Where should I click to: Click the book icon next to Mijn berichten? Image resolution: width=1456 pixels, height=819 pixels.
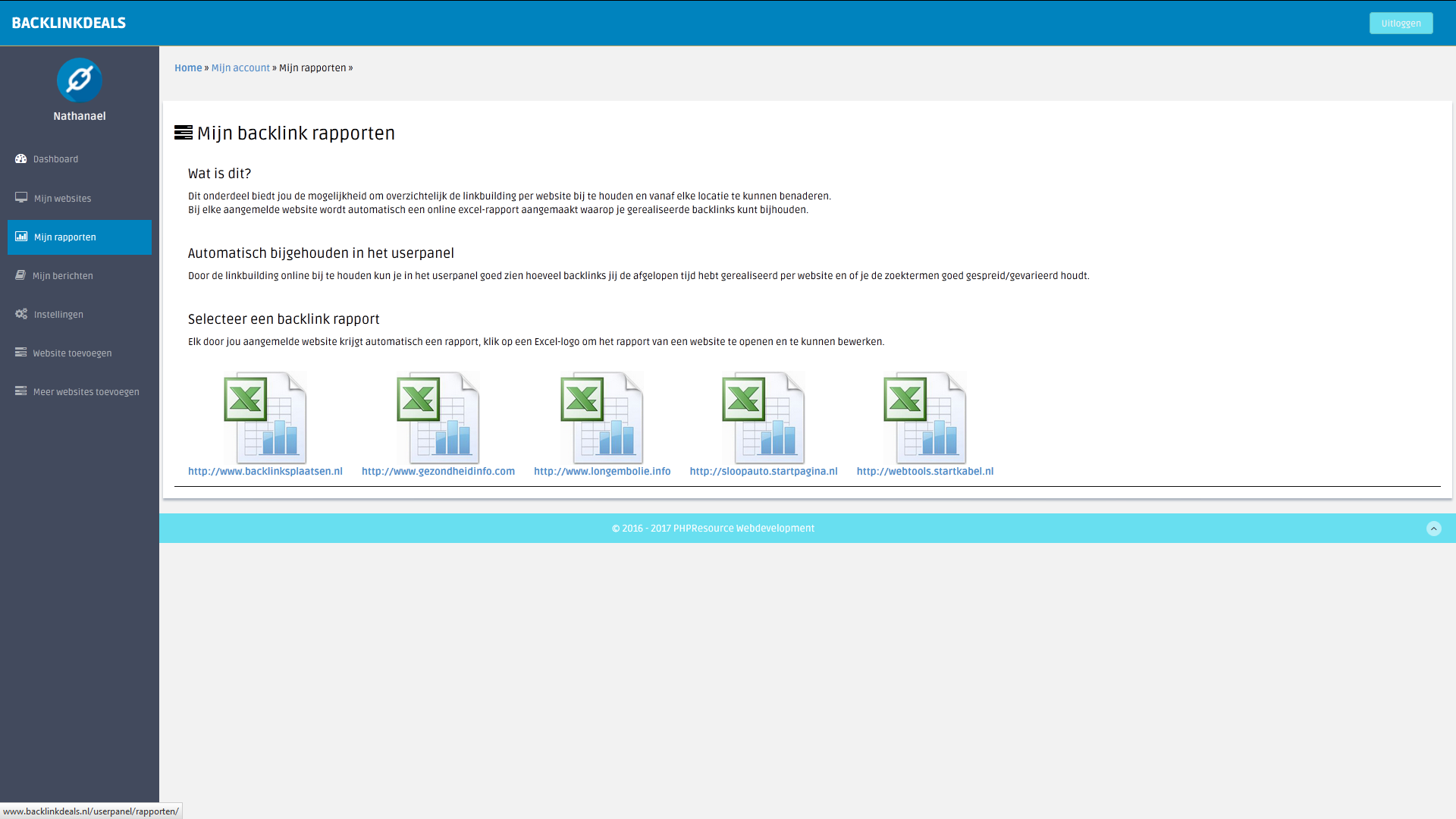coord(20,275)
